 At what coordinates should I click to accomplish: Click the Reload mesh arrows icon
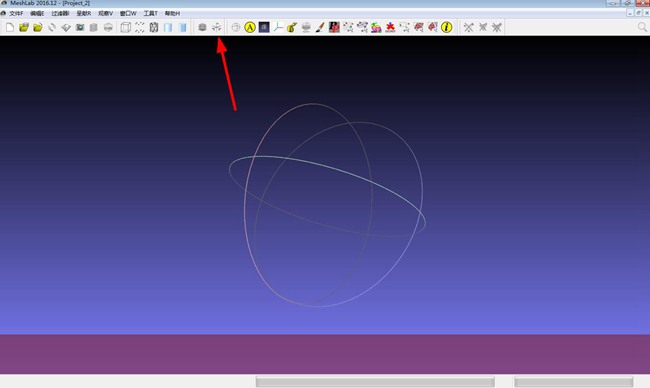point(52,27)
